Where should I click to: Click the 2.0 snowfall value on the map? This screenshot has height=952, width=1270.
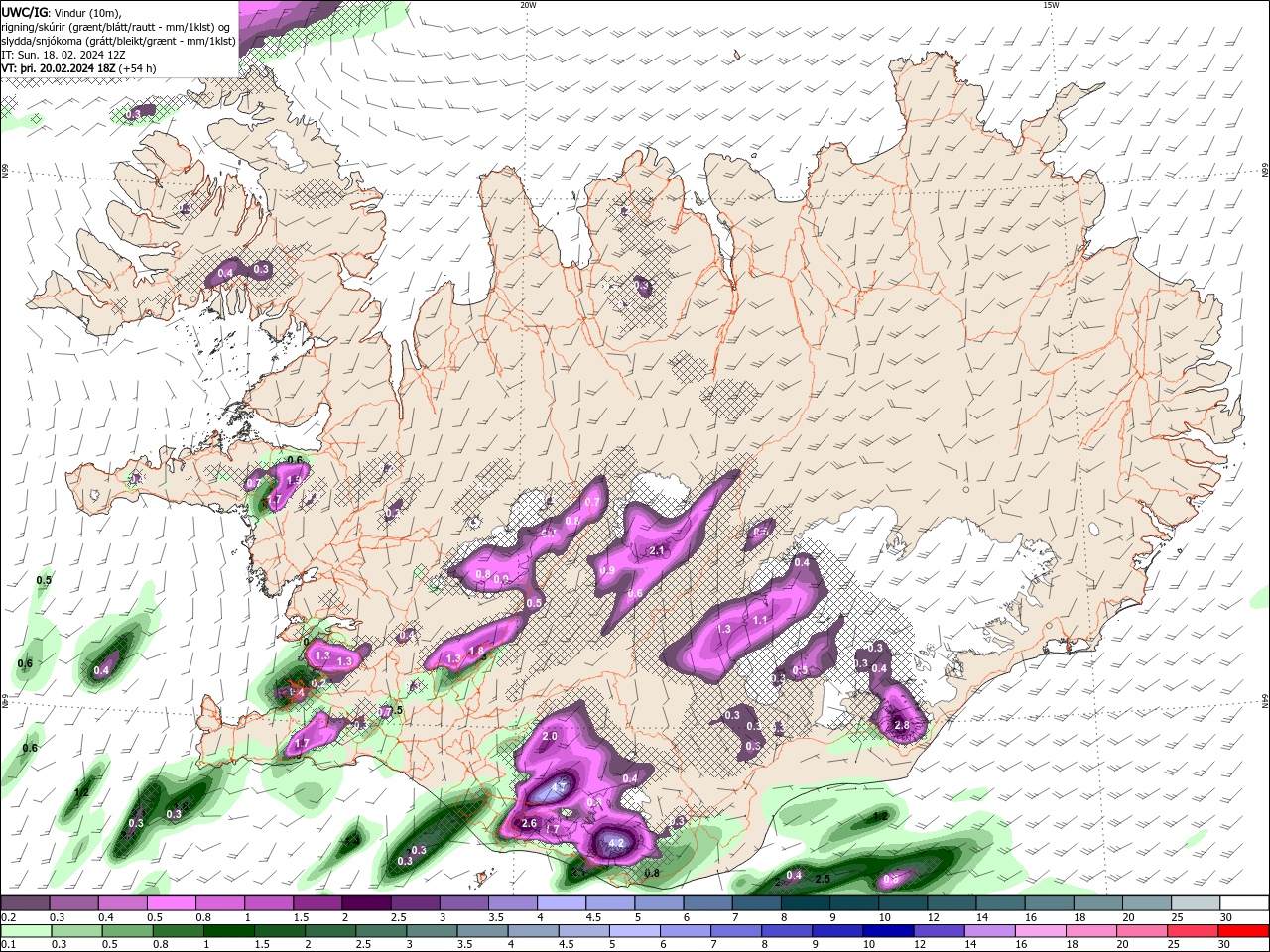(x=550, y=736)
